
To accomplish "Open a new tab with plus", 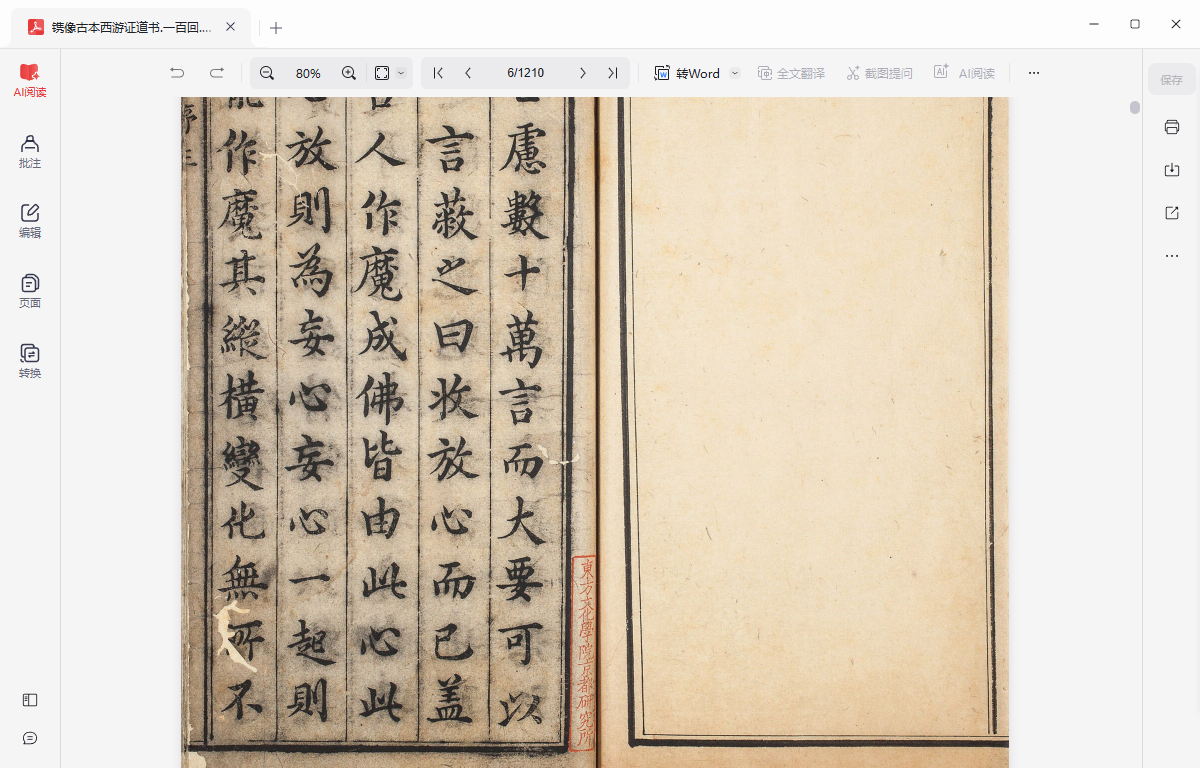I will 276,28.
